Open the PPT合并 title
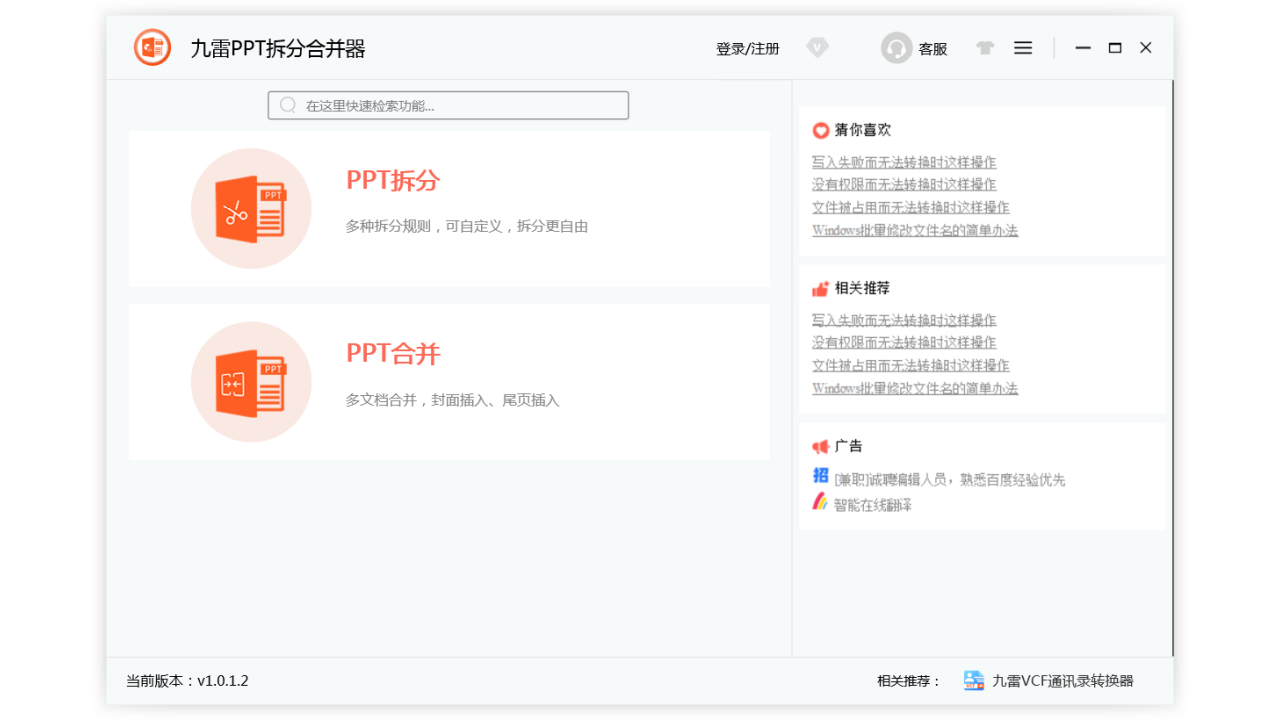 point(393,354)
